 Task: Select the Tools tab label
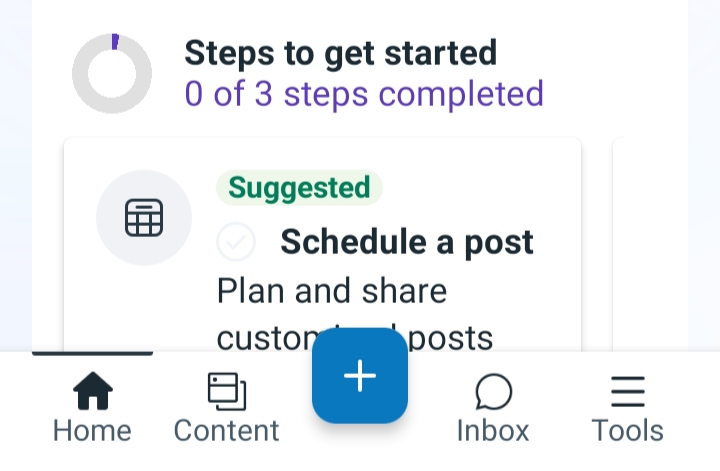tap(627, 431)
